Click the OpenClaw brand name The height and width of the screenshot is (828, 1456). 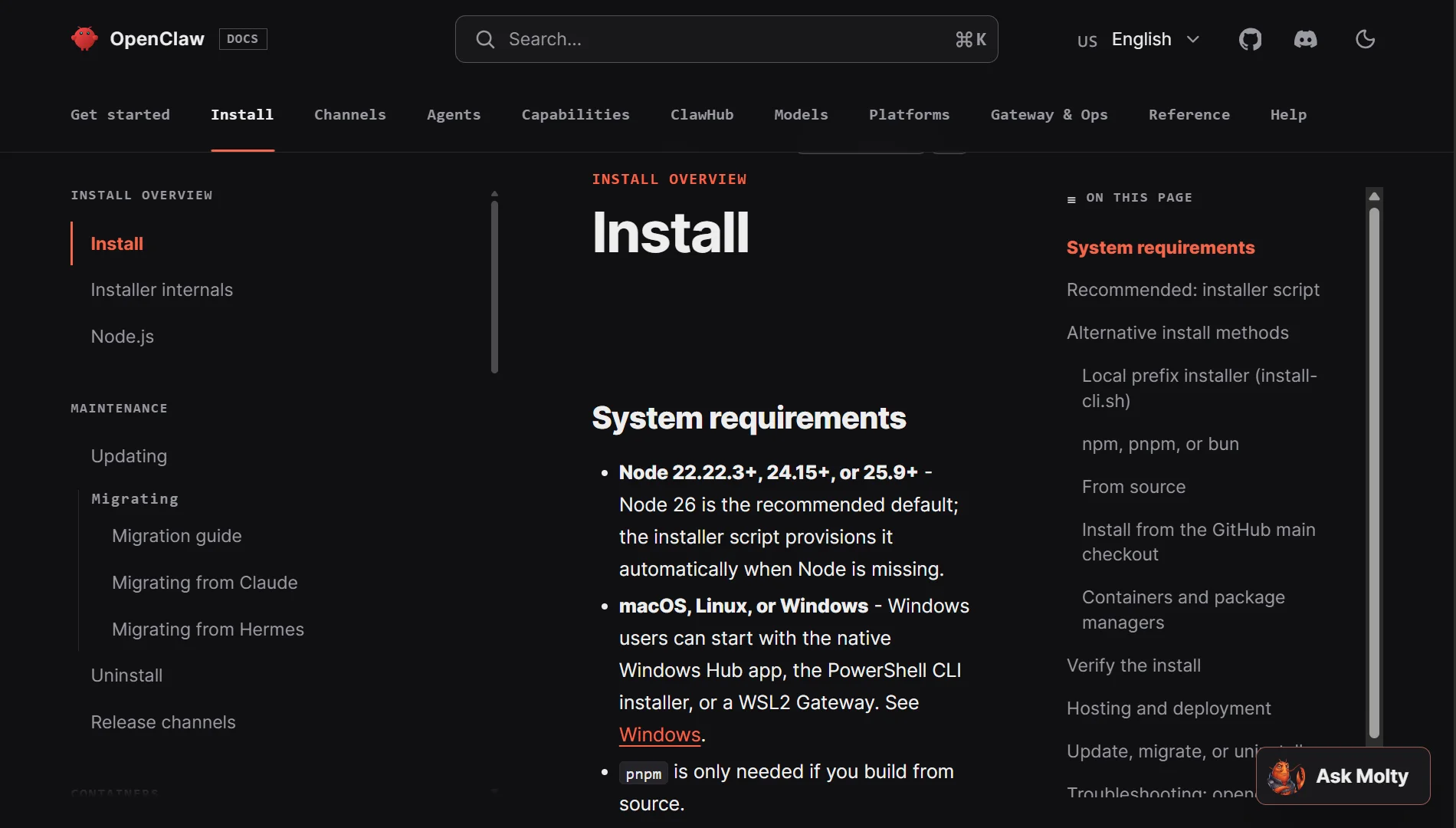(x=157, y=39)
